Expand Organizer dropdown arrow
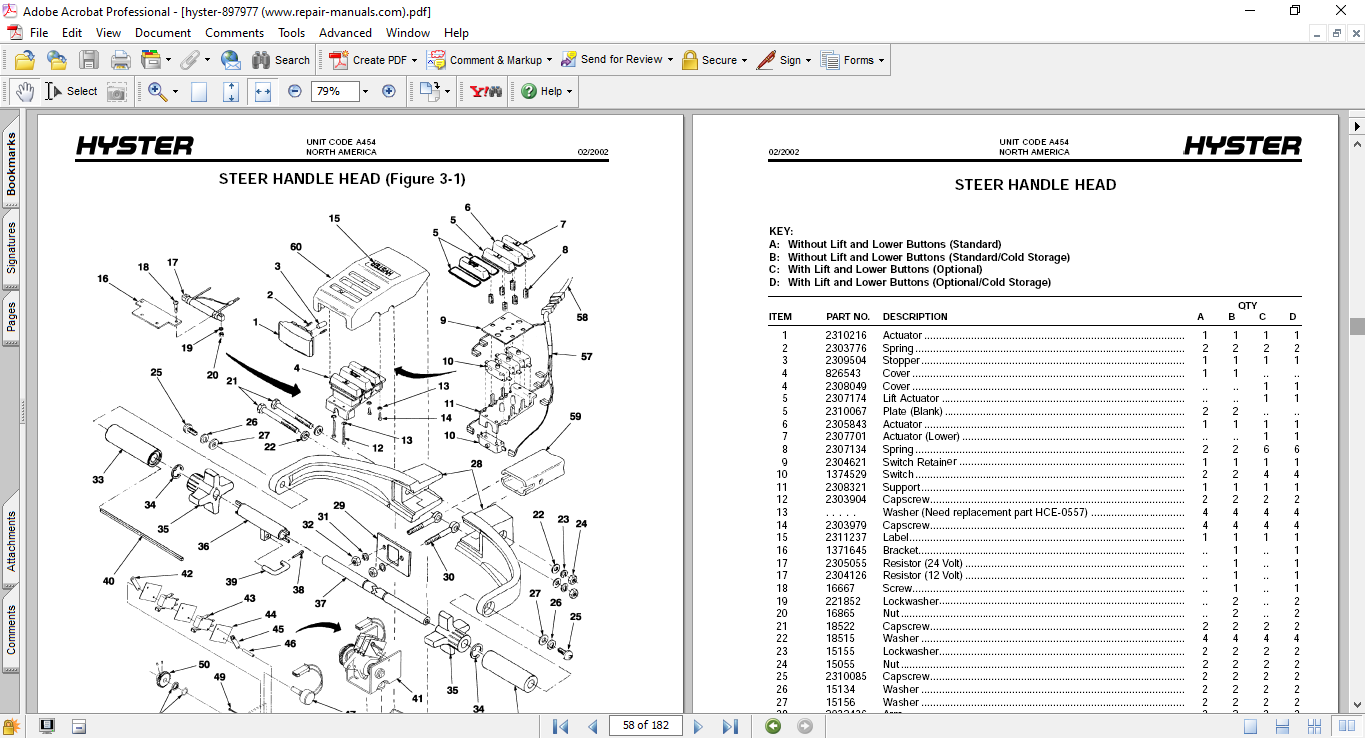 [x=168, y=60]
